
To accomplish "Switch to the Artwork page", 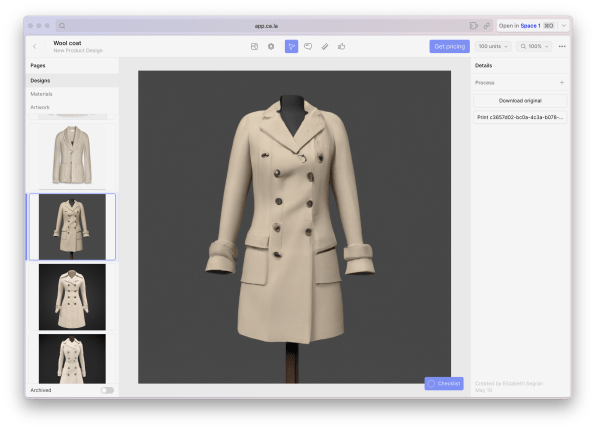I will 40,107.
